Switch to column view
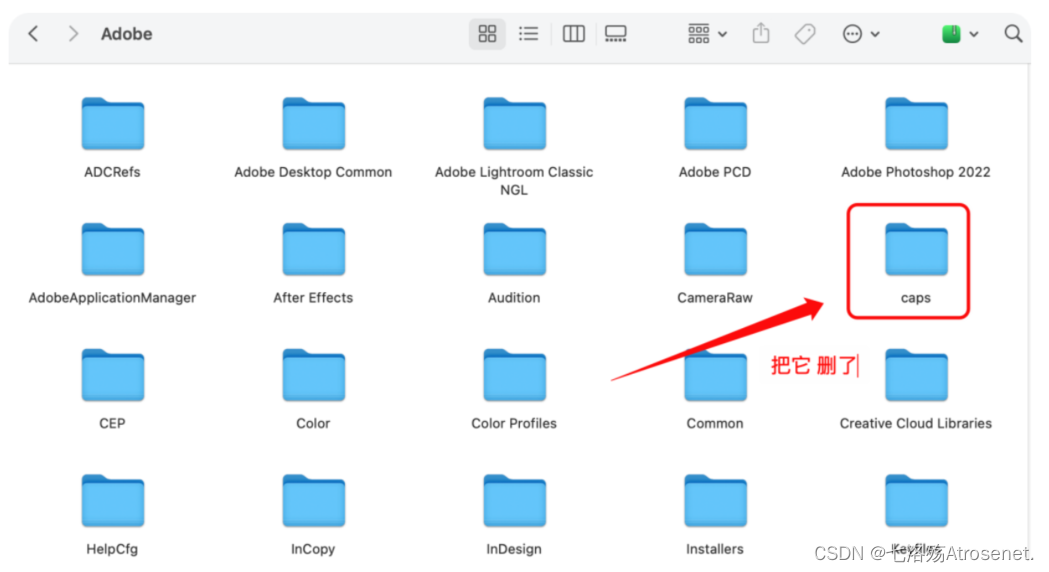Viewport: 1049px width, 572px height. click(573, 33)
